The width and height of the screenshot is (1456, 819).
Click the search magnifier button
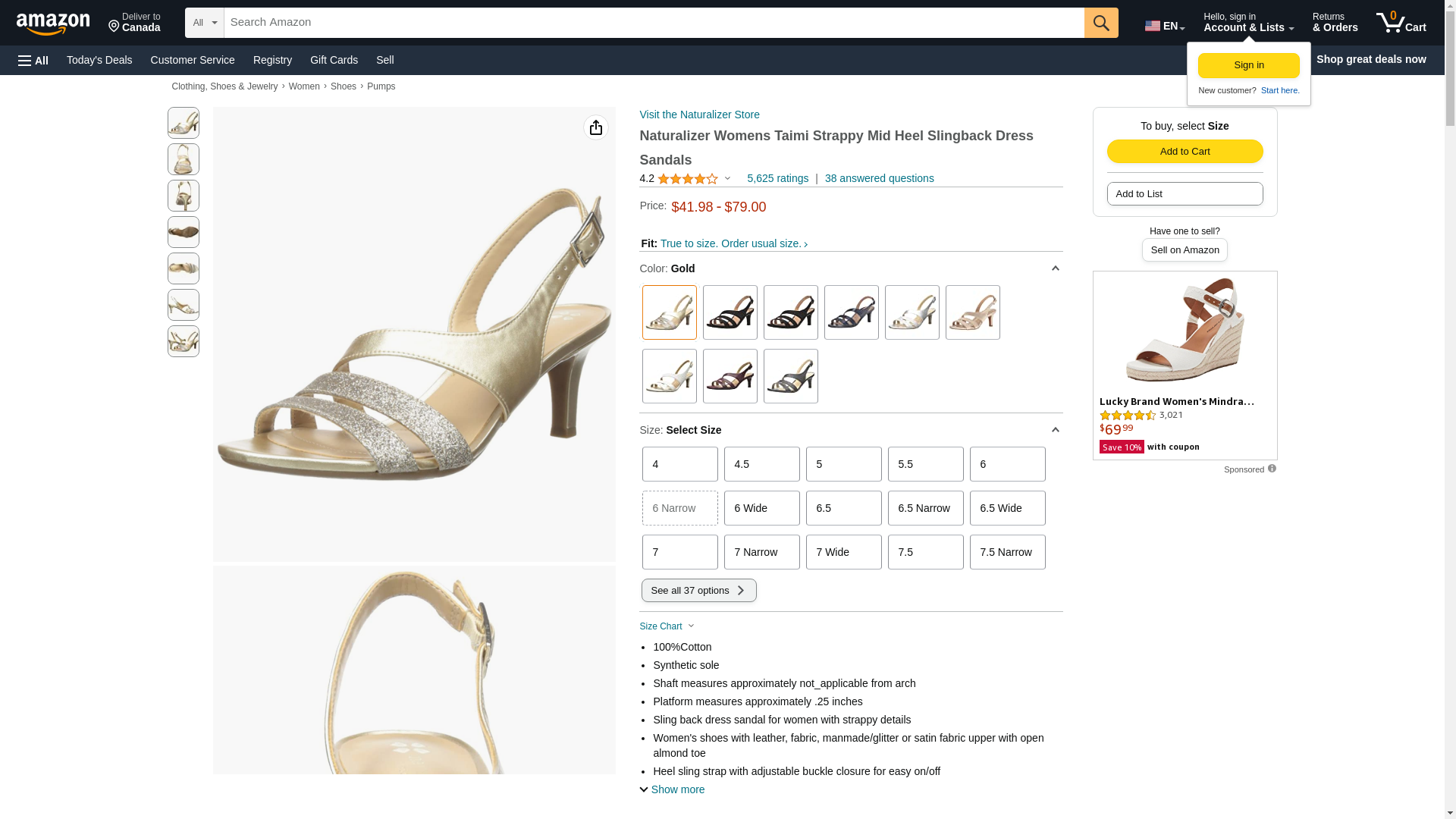[1101, 23]
